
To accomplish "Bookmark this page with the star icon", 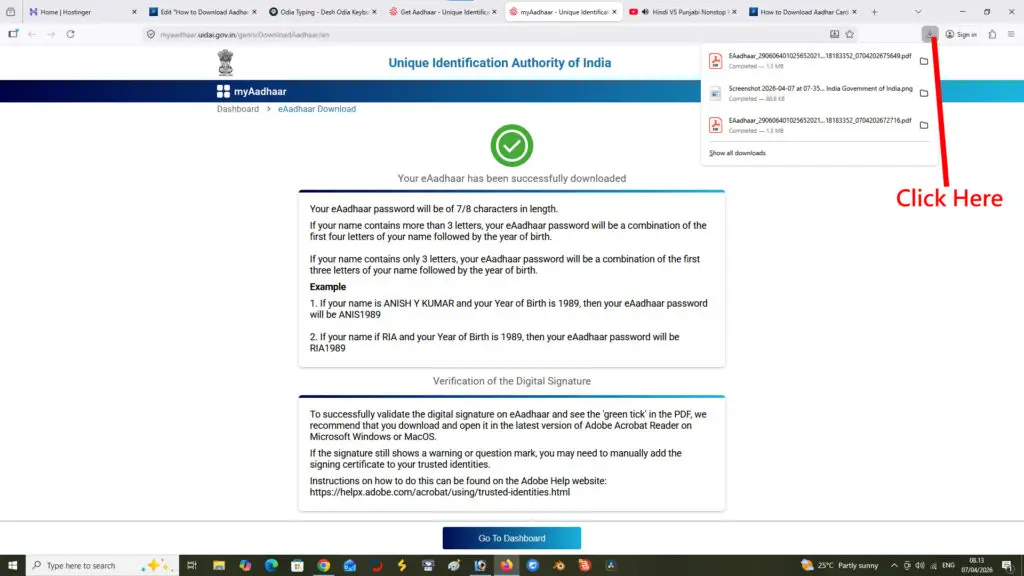I will [850, 34].
